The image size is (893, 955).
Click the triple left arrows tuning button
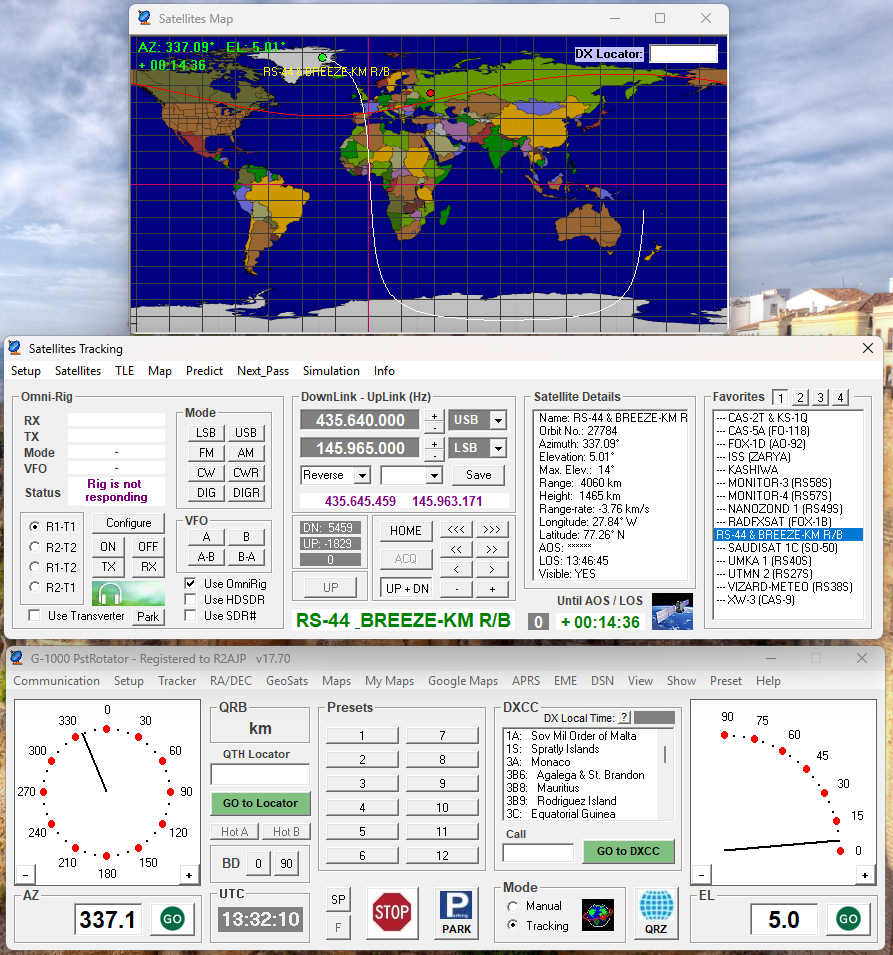456,529
